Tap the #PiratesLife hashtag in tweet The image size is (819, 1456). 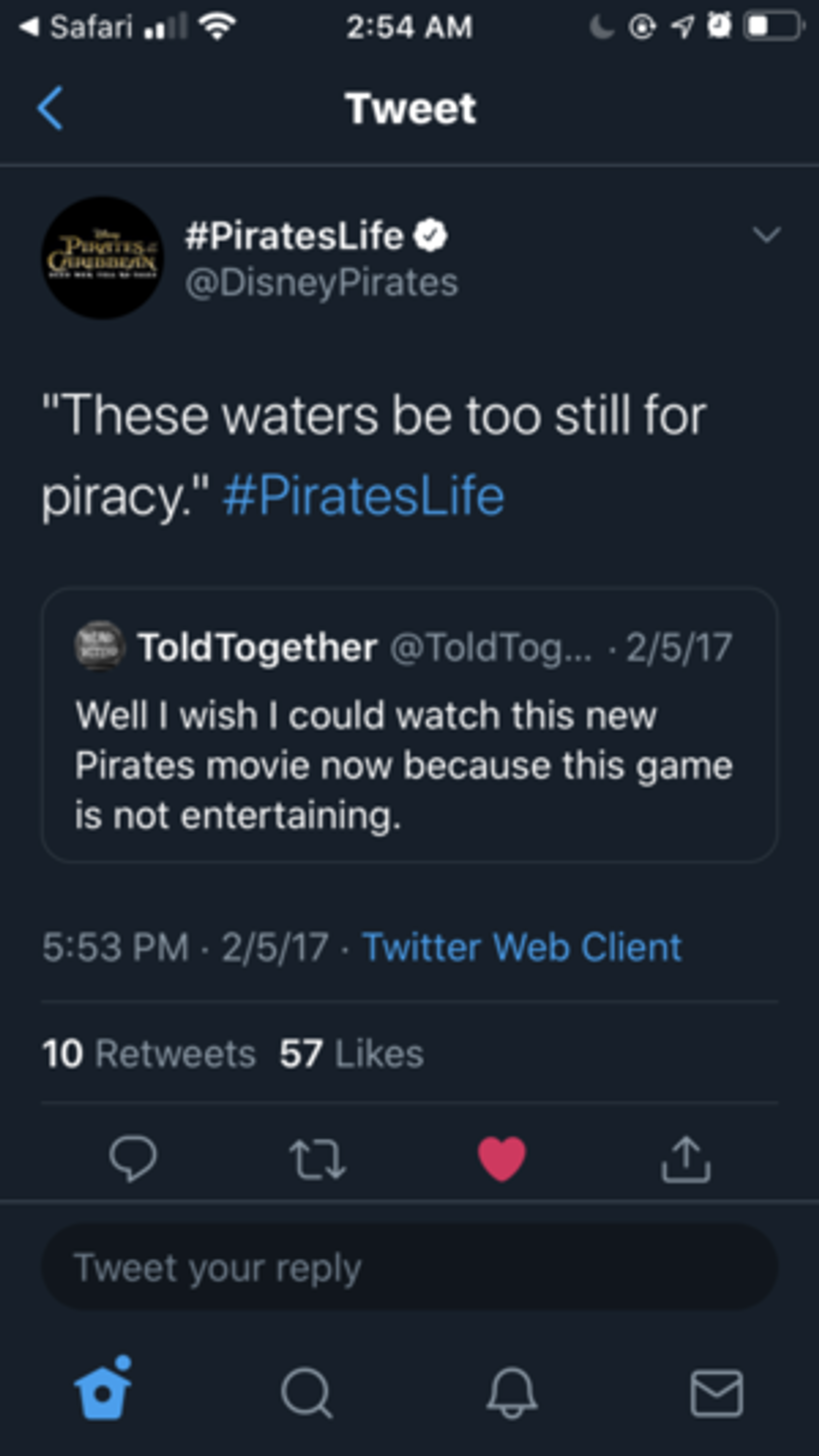[363, 496]
